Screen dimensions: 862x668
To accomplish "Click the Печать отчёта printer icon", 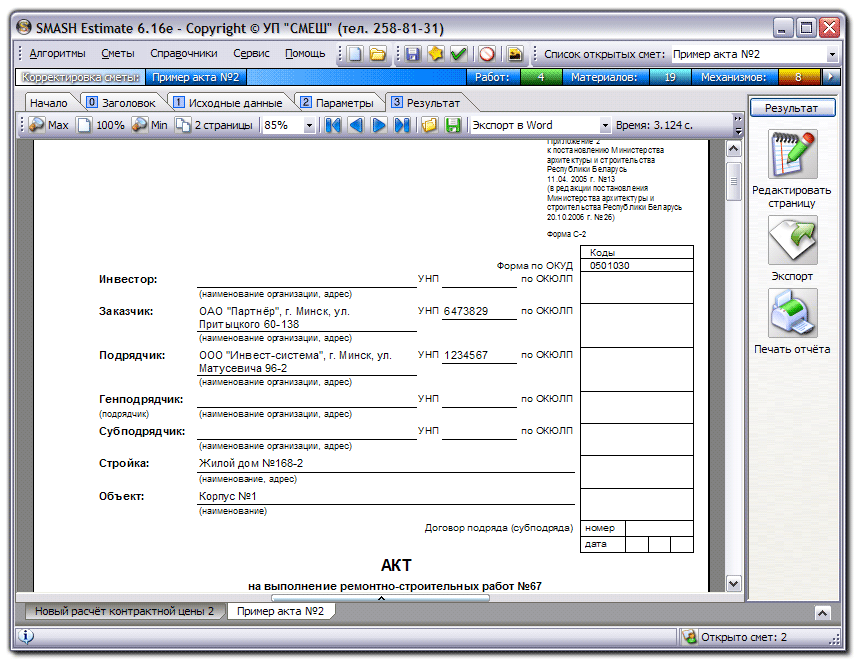I will 792,313.
